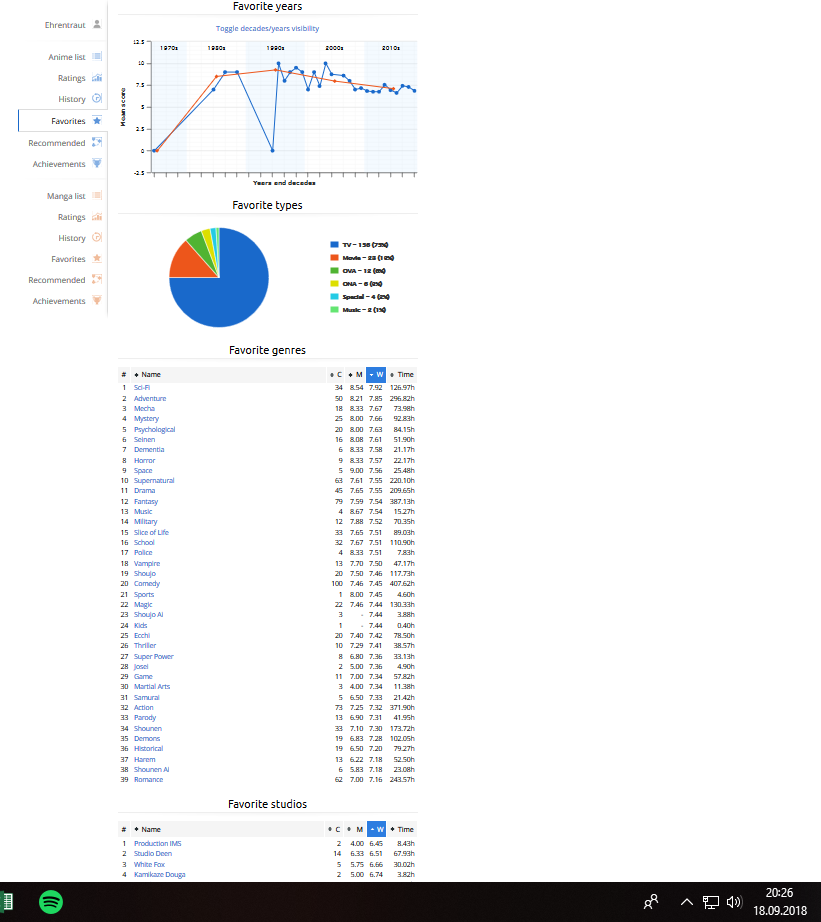Sort the genres table by the highlighted W column

pyautogui.click(x=376, y=375)
